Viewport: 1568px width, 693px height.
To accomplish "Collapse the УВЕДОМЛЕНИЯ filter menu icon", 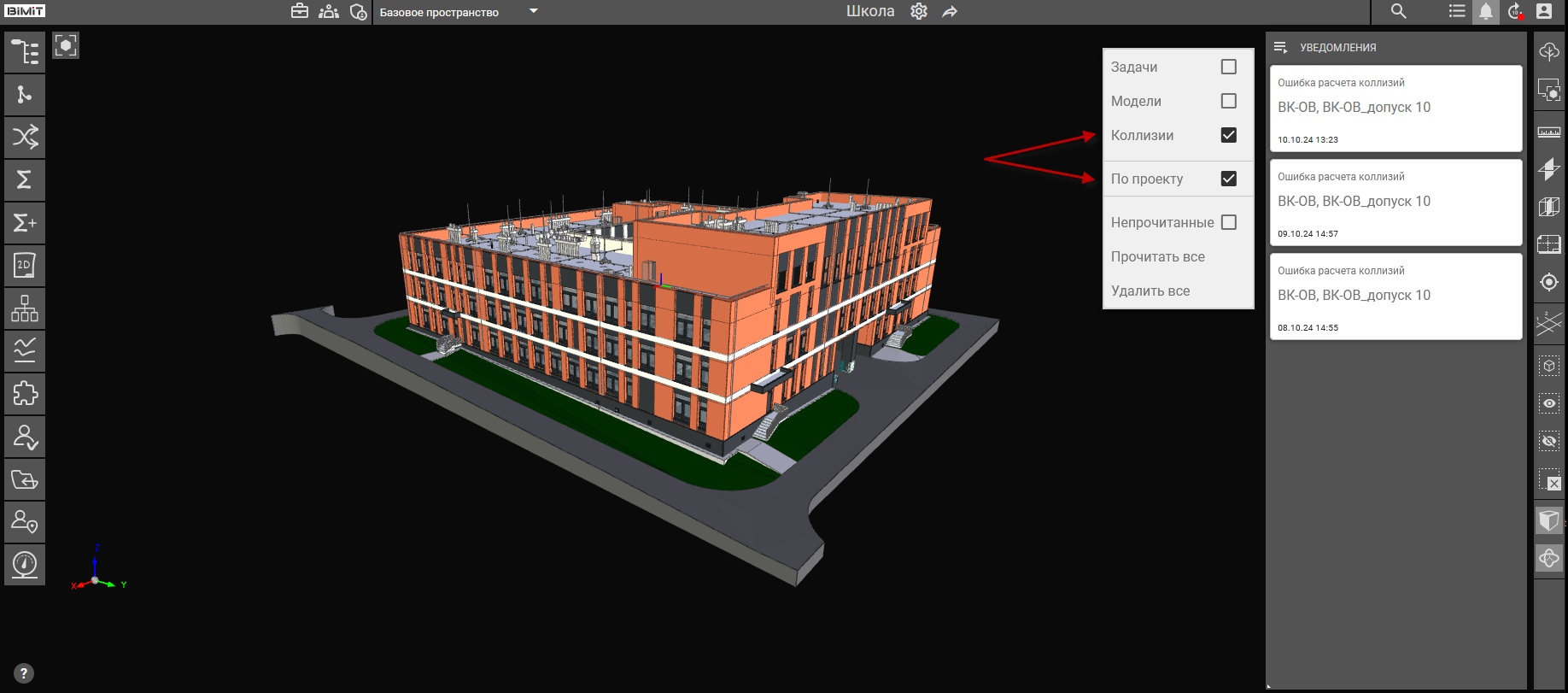I will point(1280,48).
